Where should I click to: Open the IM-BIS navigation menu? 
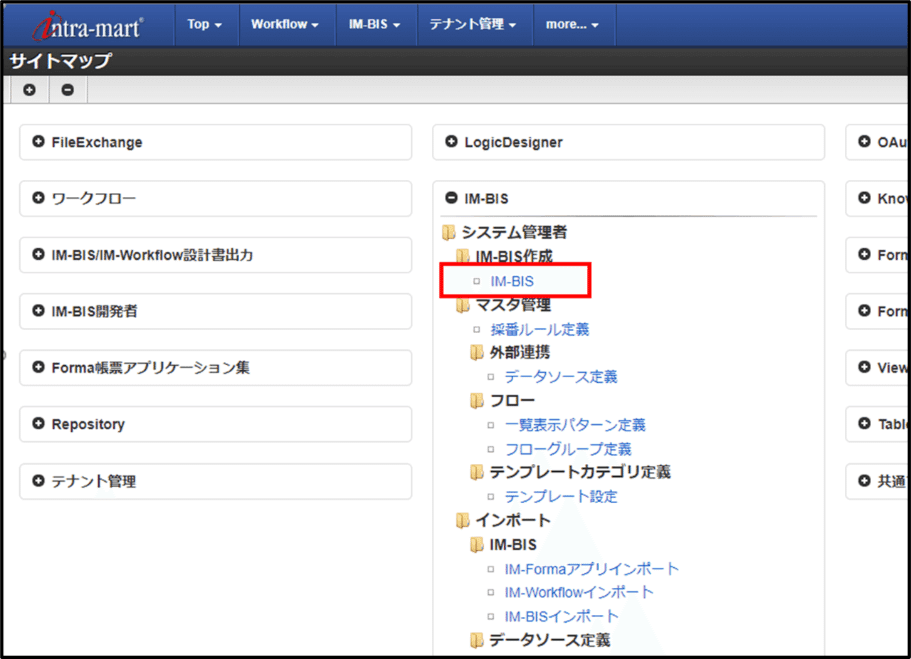coord(375,24)
